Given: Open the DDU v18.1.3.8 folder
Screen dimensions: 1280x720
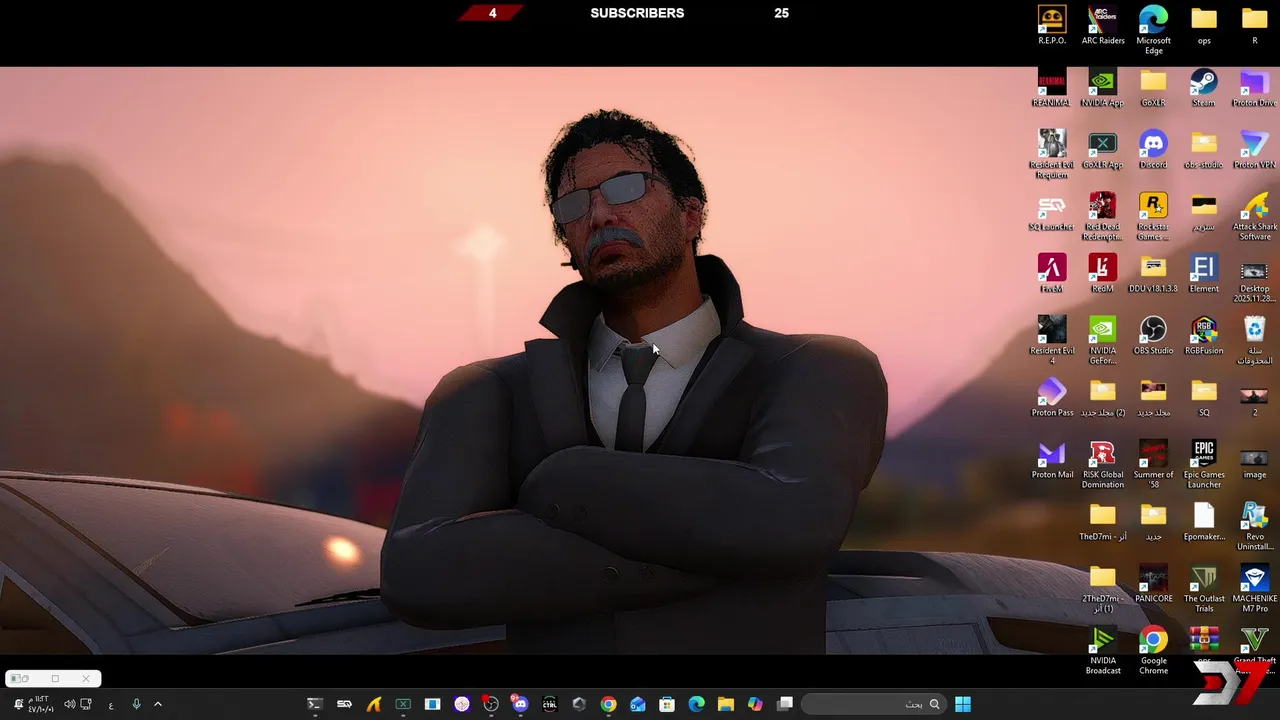Looking at the screenshot, I should pos(1153,274).
